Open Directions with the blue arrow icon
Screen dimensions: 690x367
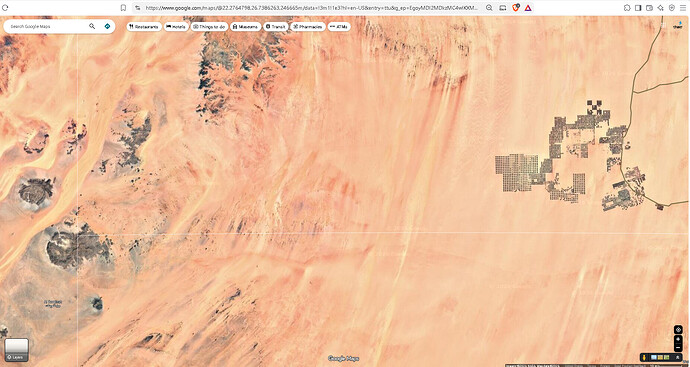pos(107,26)
